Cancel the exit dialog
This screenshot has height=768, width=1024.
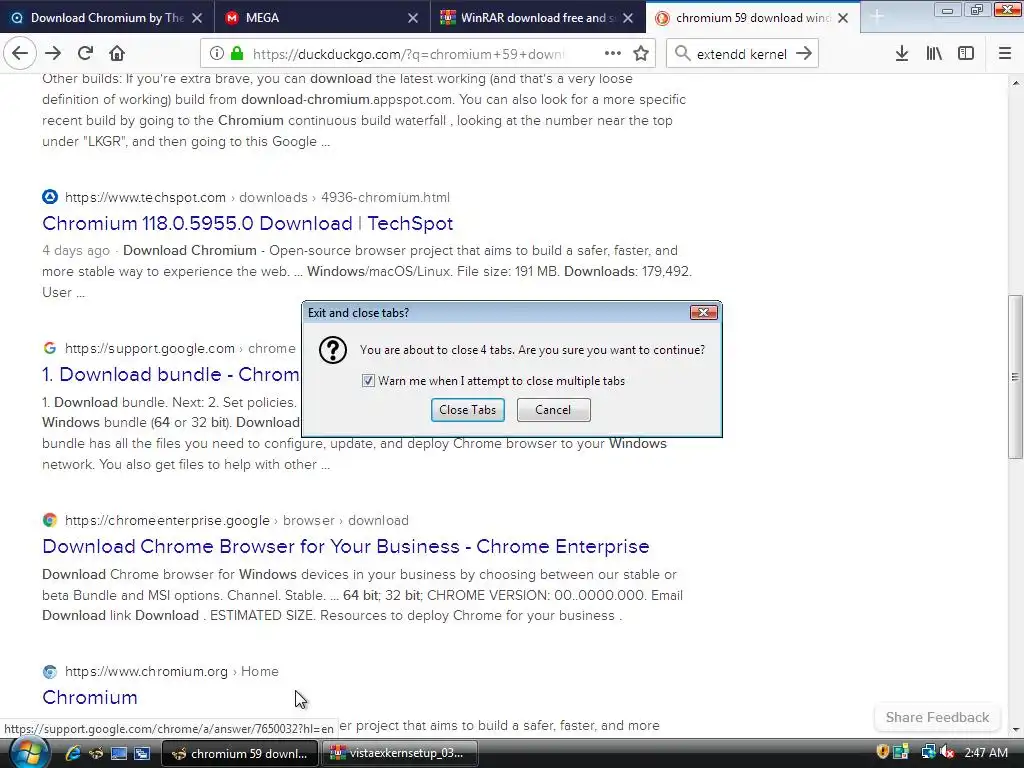553,409
